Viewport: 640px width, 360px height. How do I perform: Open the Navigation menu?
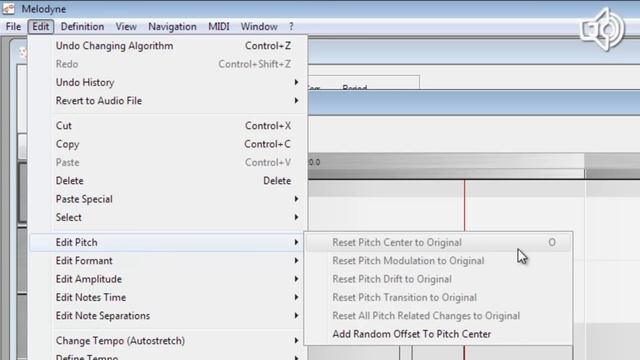click(172, 27)
